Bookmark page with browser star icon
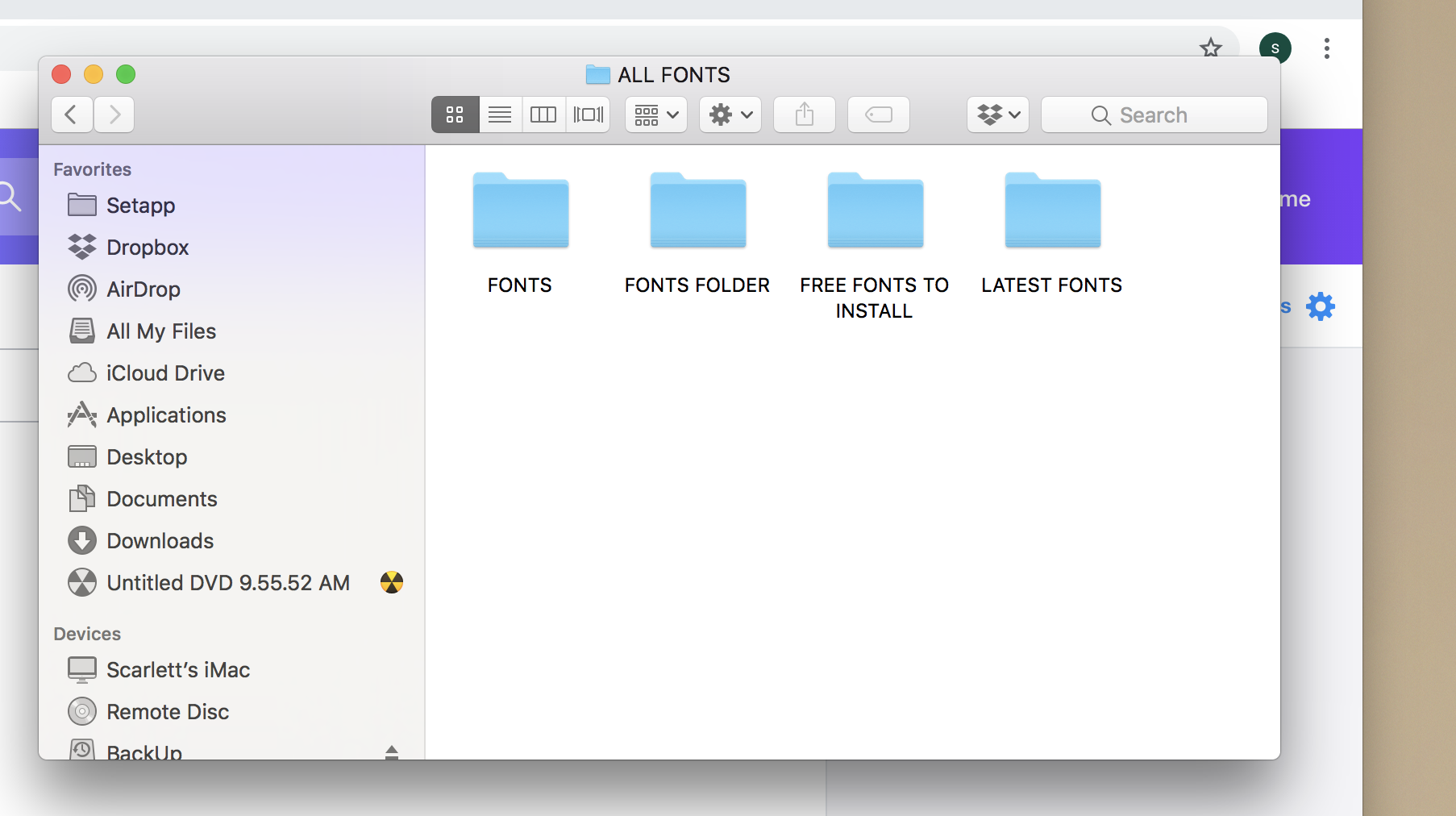1456x816 pixels. coord(1211,48)
